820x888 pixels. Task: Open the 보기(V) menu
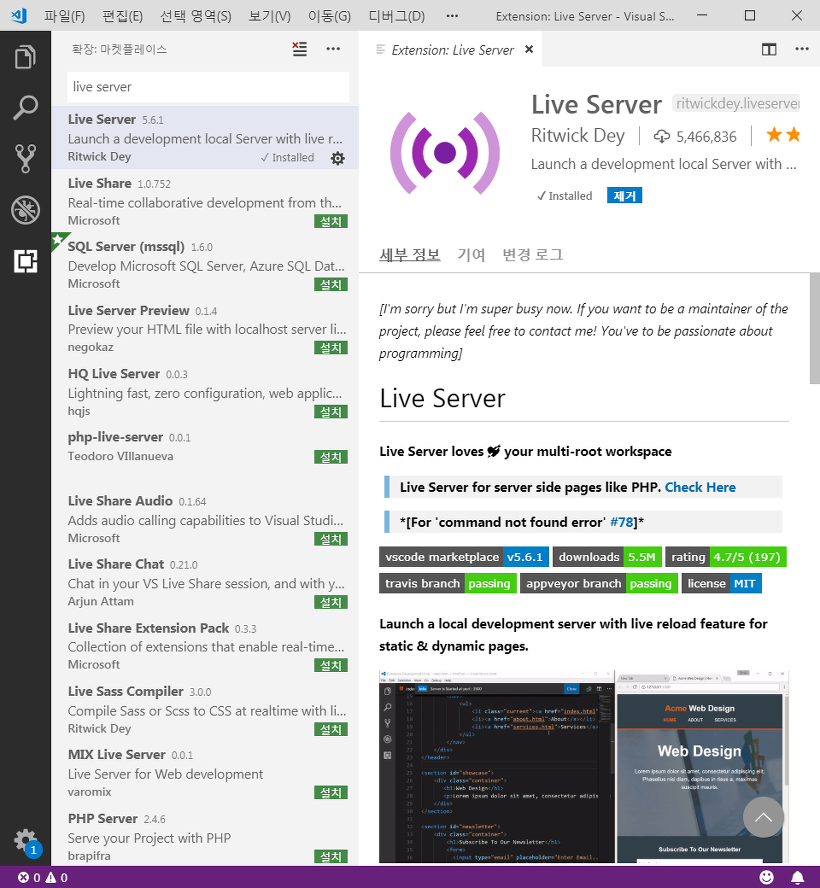tap(270, 16)
